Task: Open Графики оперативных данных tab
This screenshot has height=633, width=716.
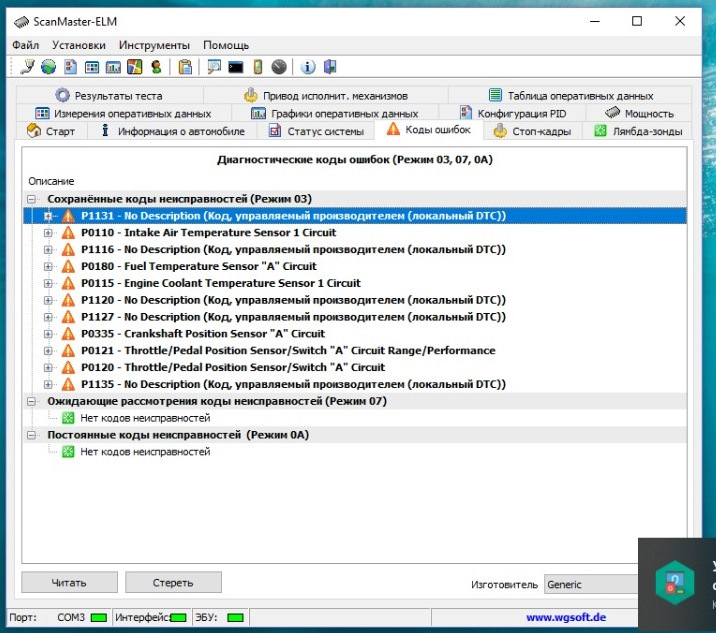Action: coord(335,113)
